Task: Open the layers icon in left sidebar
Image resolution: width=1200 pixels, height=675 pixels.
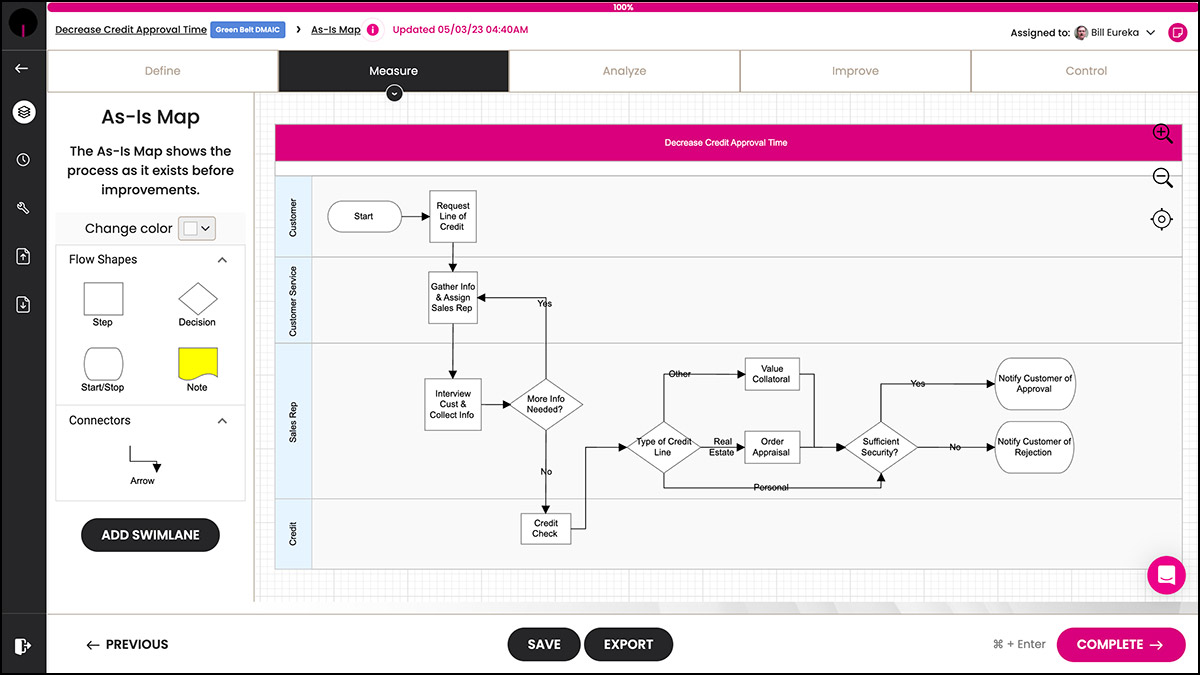Action: click(23, 112)
